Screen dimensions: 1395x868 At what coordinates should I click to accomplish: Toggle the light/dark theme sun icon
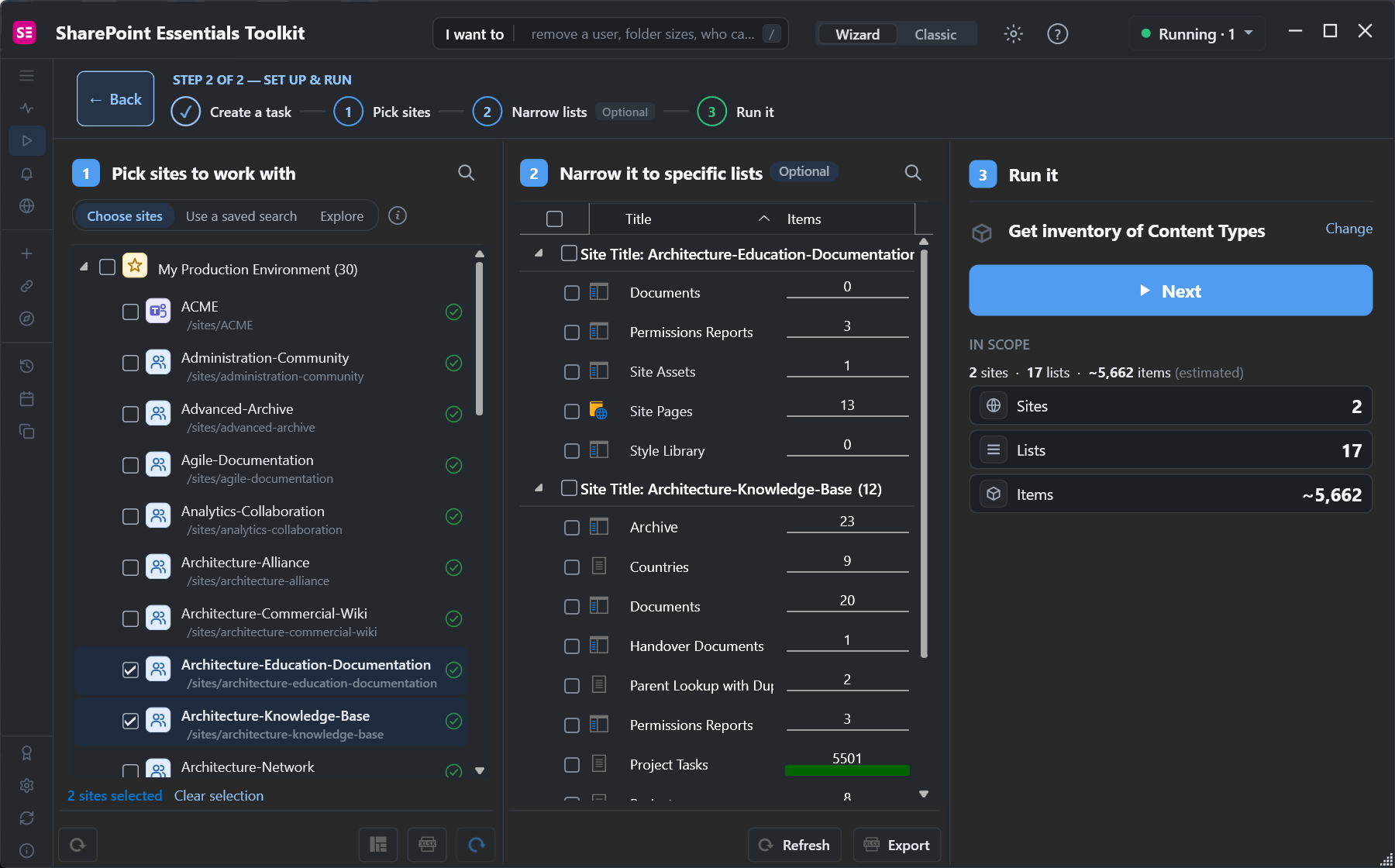pyautogui.click(x=1013, y=34)
